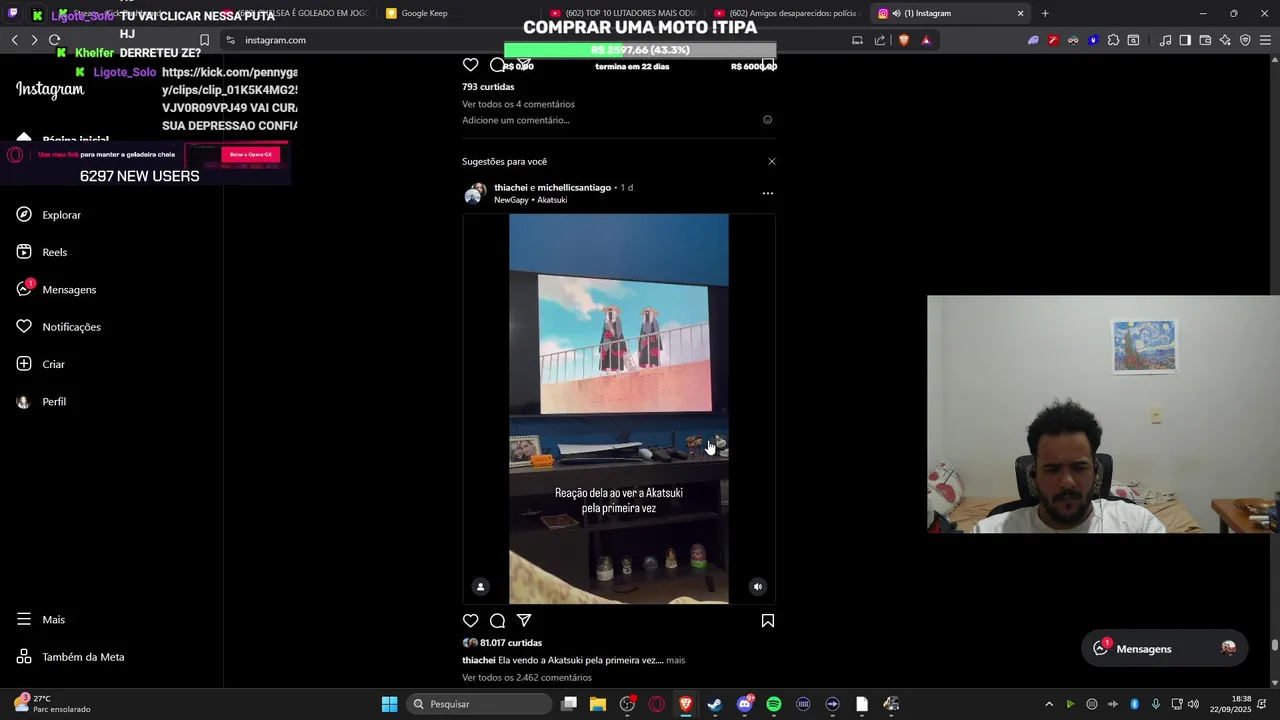Click the Instagram logo
The height and width of the screenshot is (720, 1280).
pos(50,90)
